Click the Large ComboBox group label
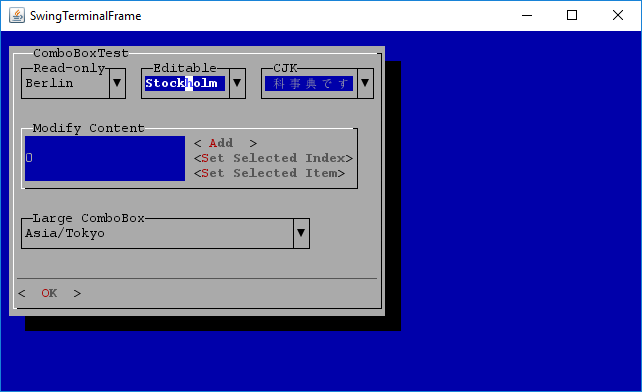642x392 pixels. pos(88,218)
